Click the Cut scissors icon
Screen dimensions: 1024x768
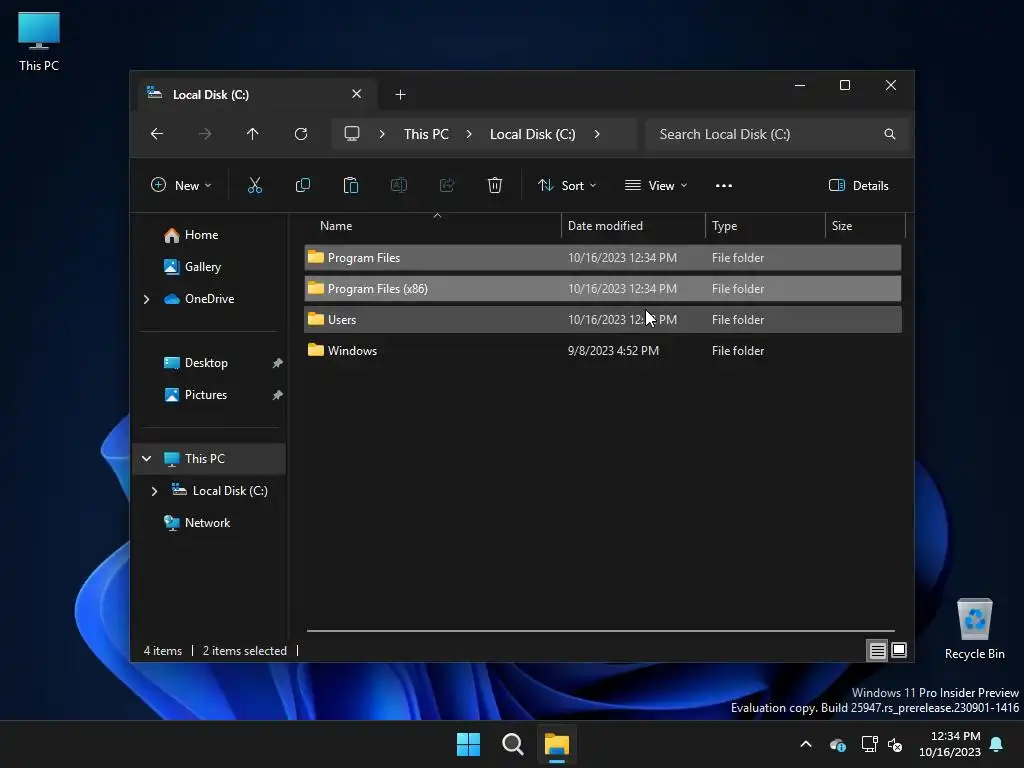255,185
